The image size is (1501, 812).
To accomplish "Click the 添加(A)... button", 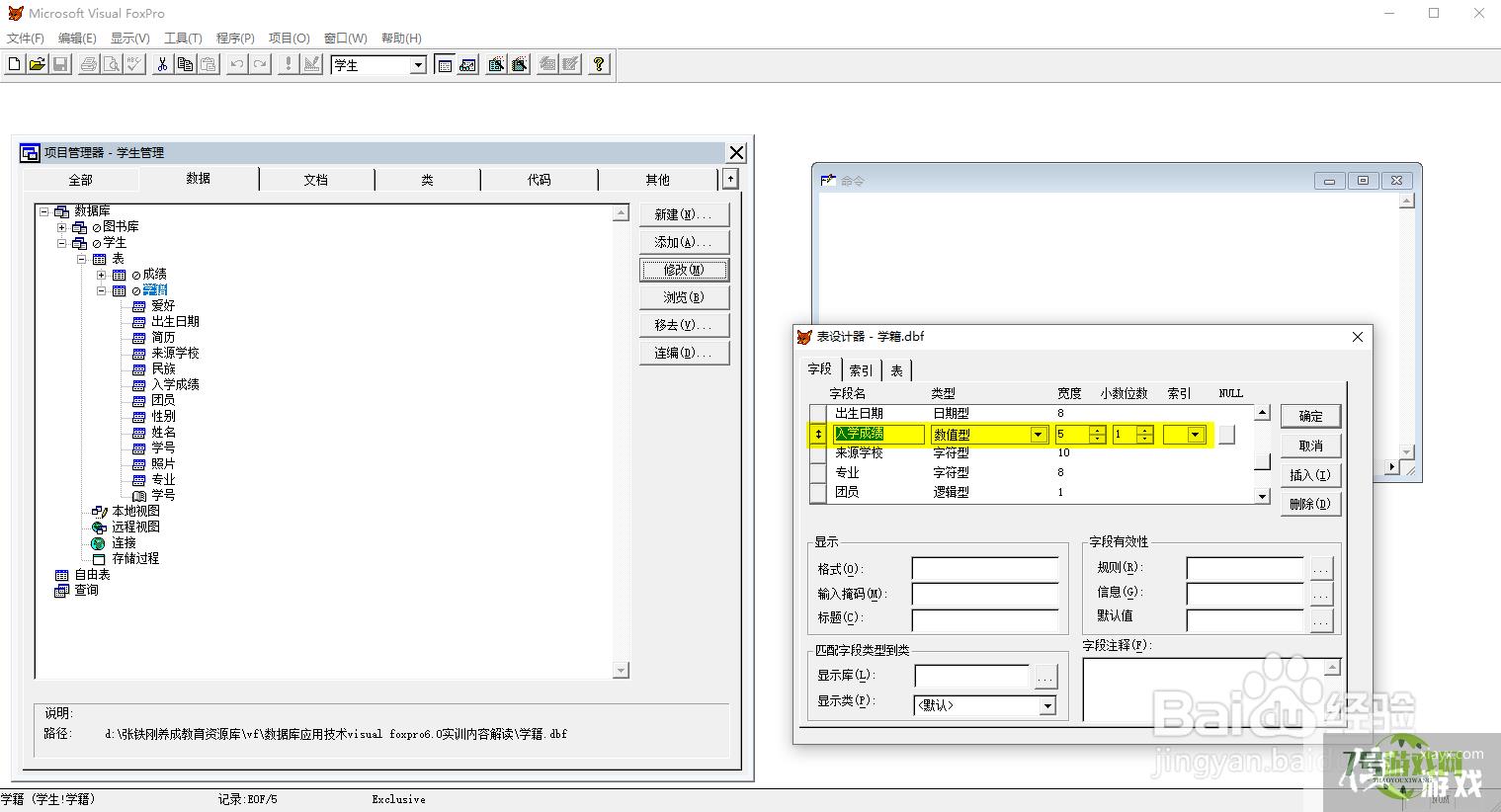I will [x=684, y=242].
